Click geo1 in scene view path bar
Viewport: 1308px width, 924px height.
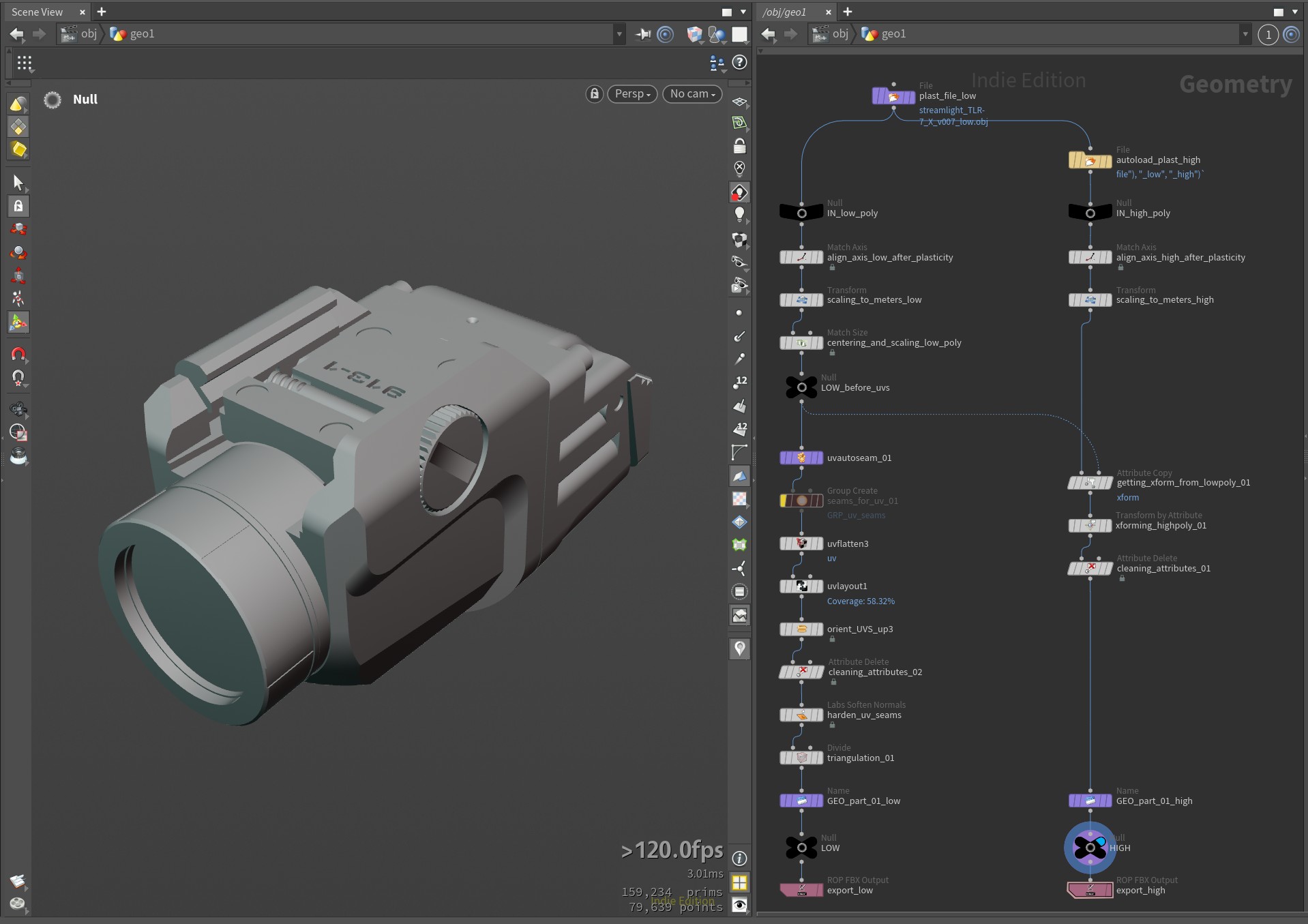(x=142, y=33)
